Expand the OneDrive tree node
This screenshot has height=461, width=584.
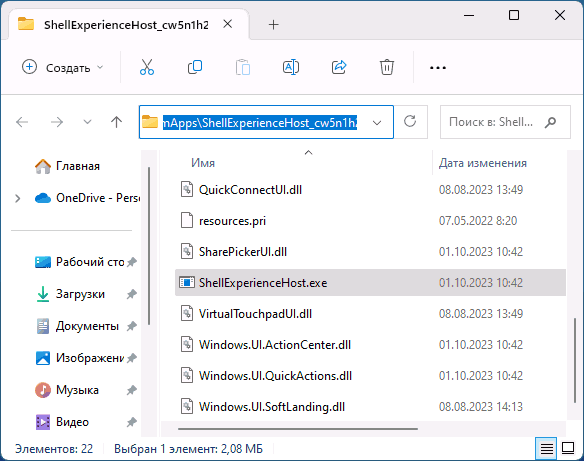pyautogui.click(x=18, y=198)
